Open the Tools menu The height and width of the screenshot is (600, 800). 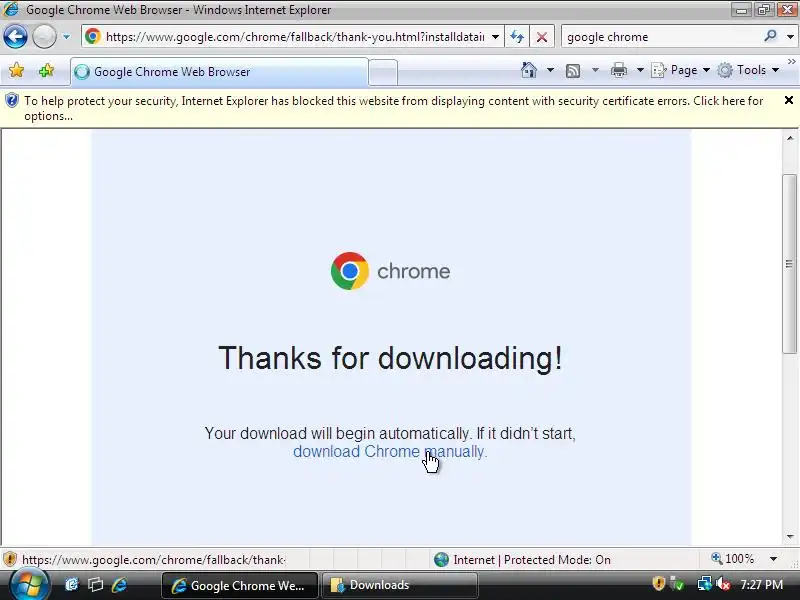click(748, 70)
